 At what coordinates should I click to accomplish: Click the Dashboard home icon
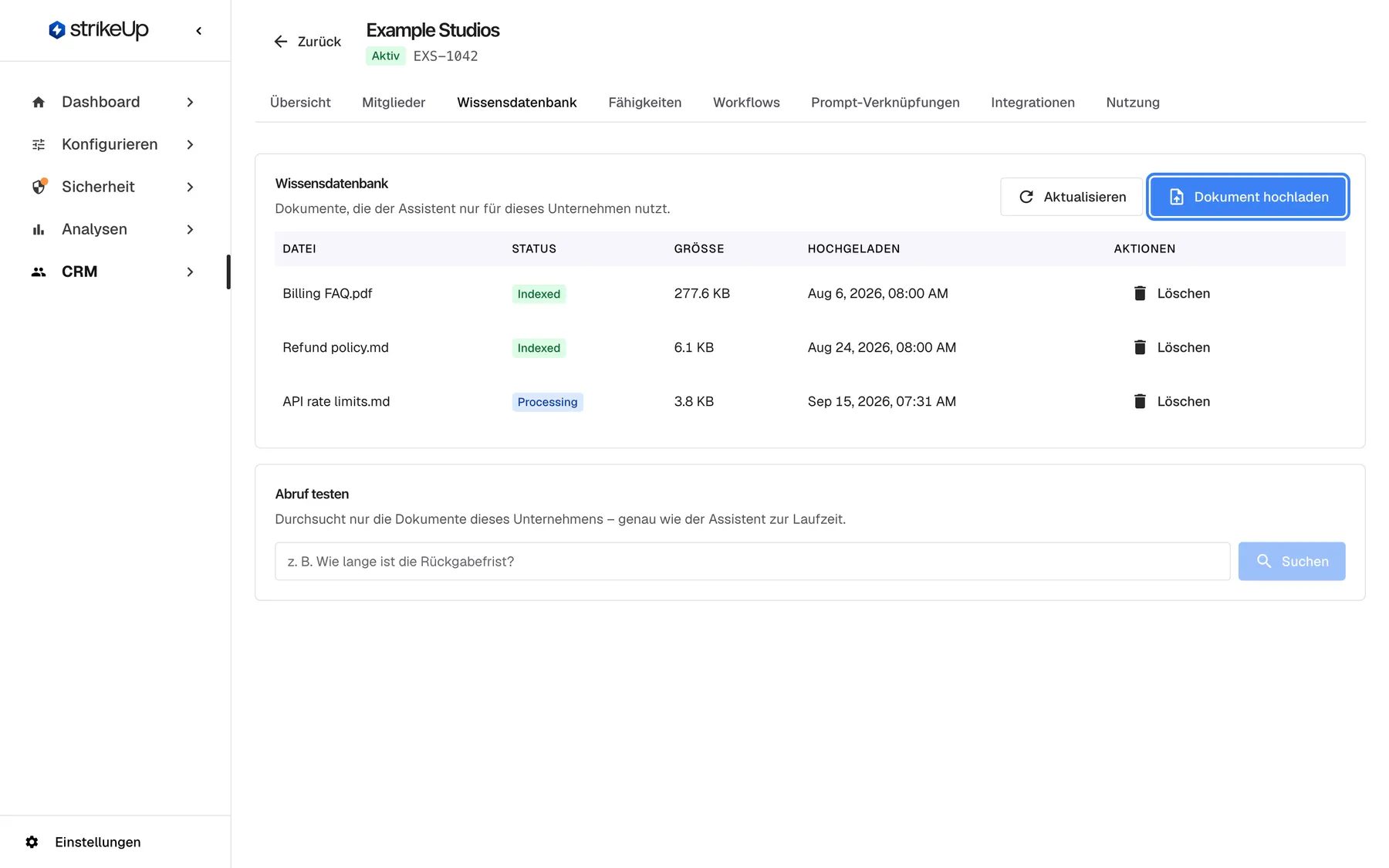pyautogui.click(x=39, y=103)
